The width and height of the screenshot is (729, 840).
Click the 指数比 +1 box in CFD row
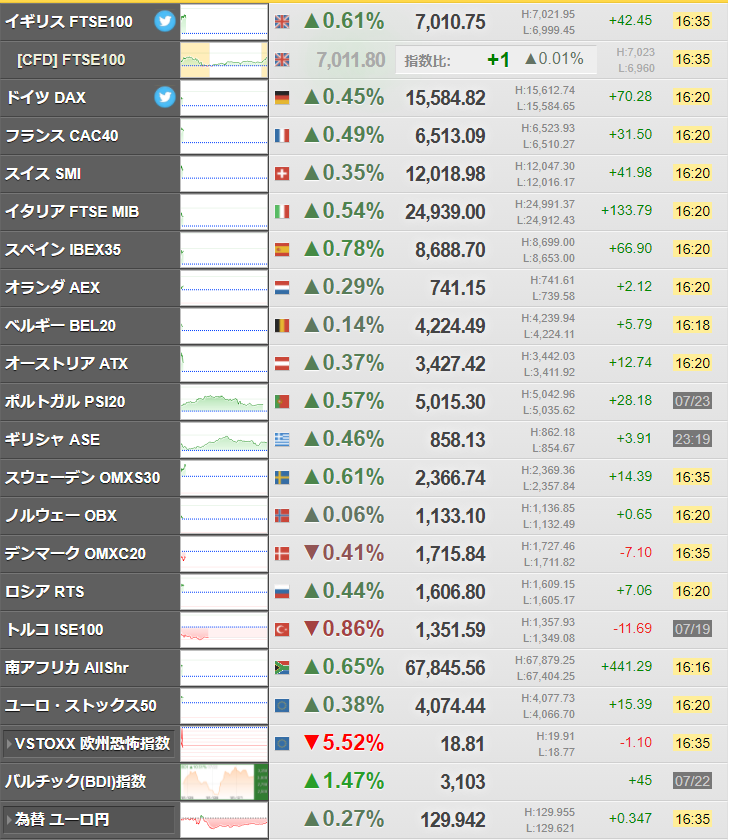496,59
